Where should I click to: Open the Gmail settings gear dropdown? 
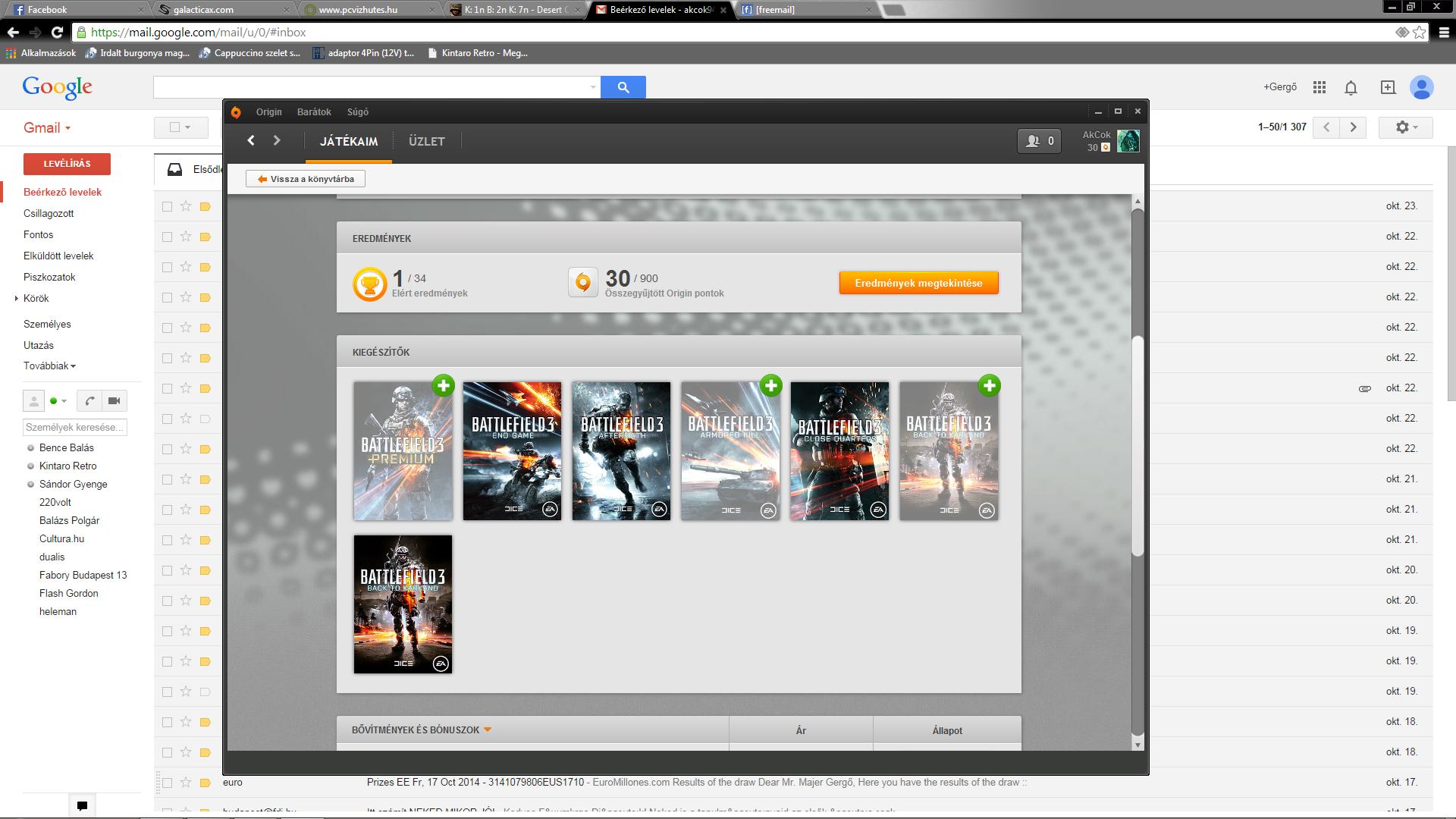point(1405,127)
